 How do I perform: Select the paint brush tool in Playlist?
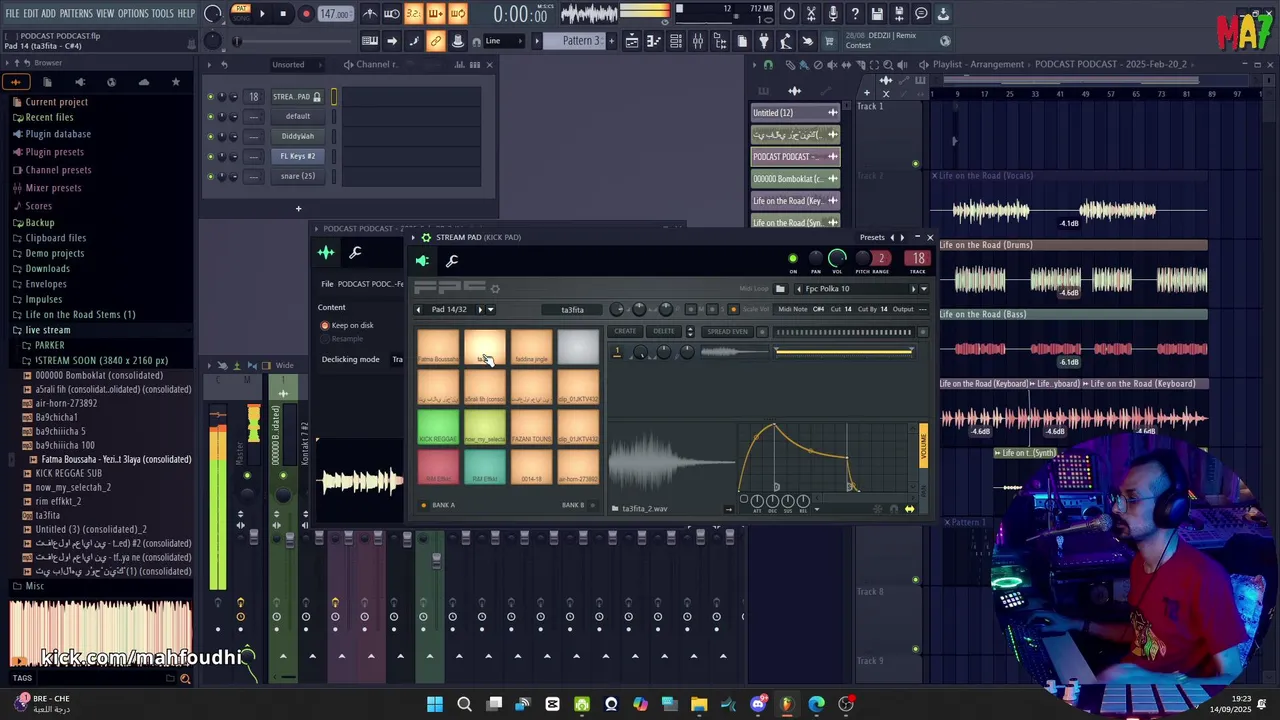click(803, 65)
